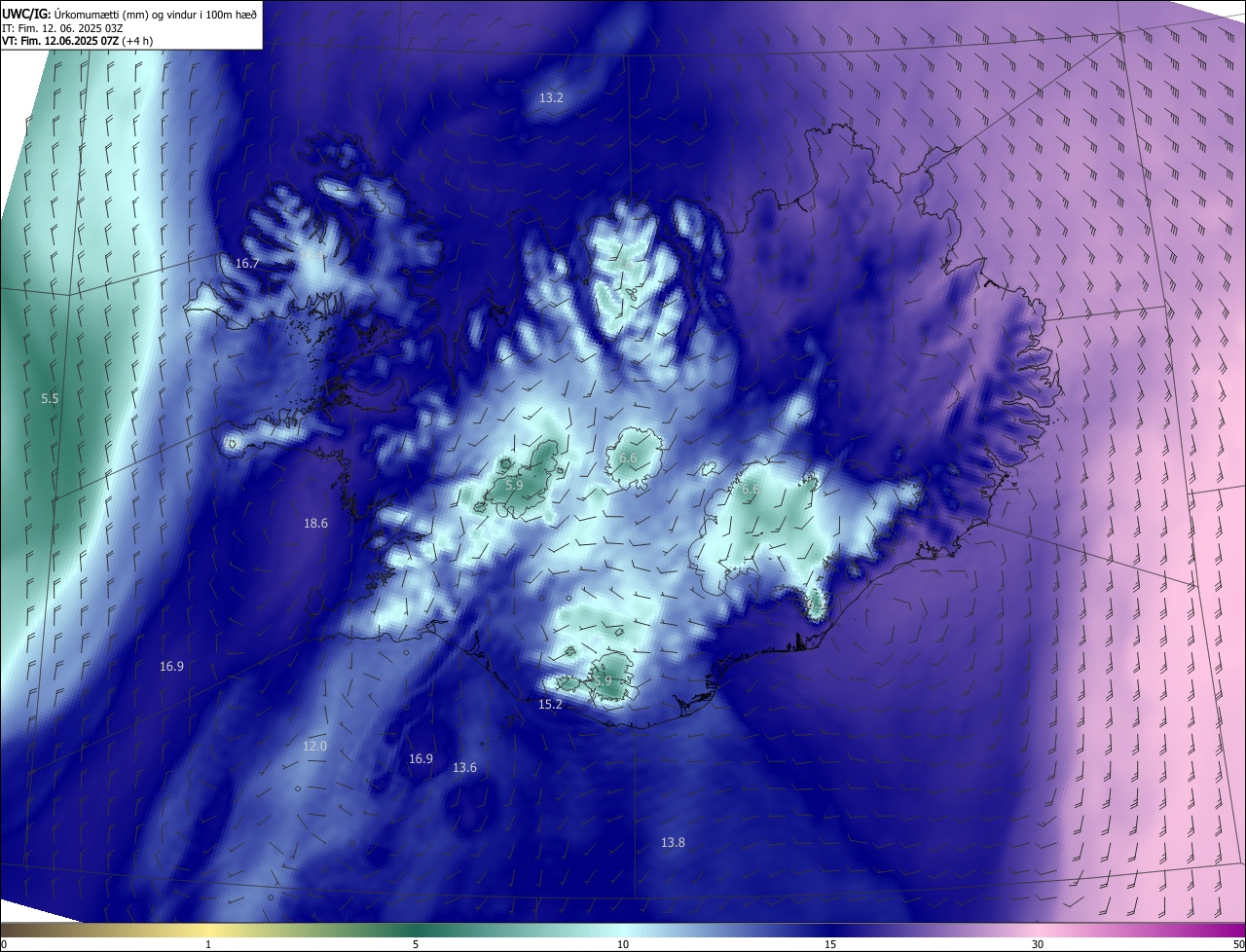This screenshot has width=1246, height=952.
Task: Select the 12.0 value southwest of Iceland
Action: (314, 746)
